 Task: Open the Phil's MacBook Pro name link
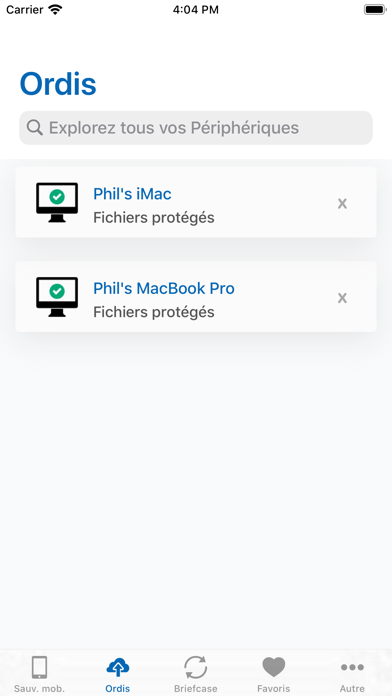click(x=164, y=289)
